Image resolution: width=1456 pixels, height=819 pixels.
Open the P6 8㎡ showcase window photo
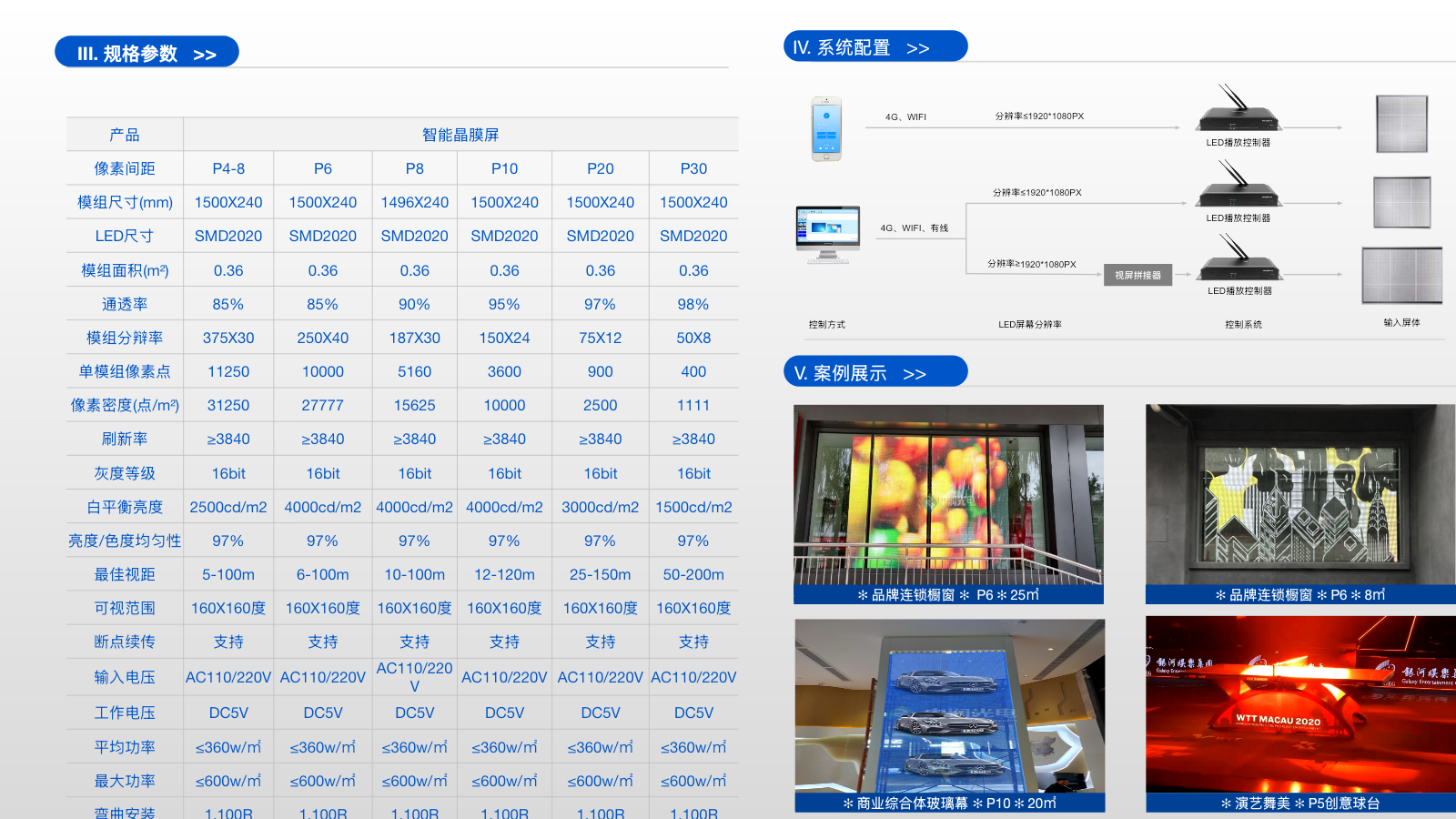pyautogui.click(x=1300, y=504)
